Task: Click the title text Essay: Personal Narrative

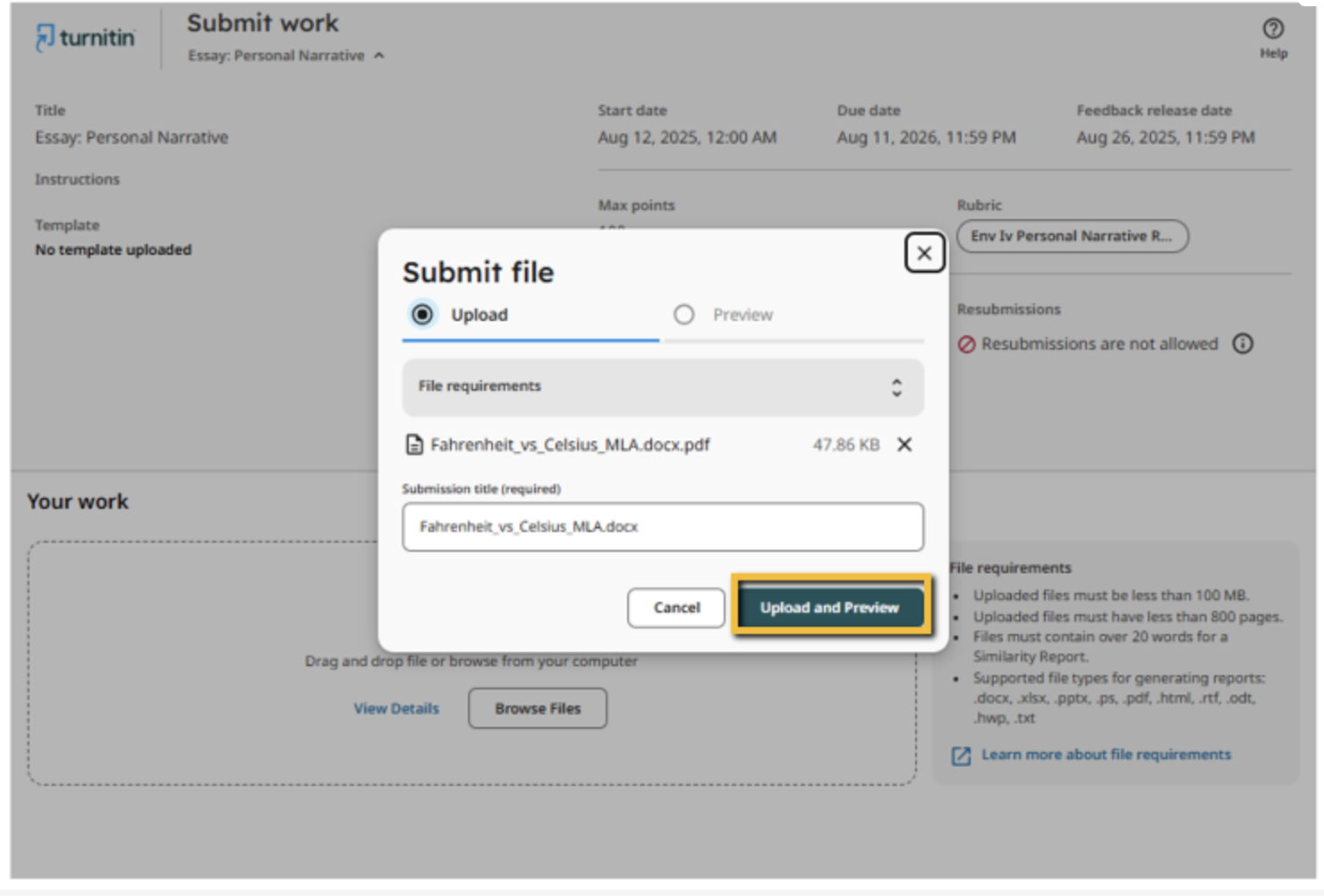Action: click(x=132, y=138)
